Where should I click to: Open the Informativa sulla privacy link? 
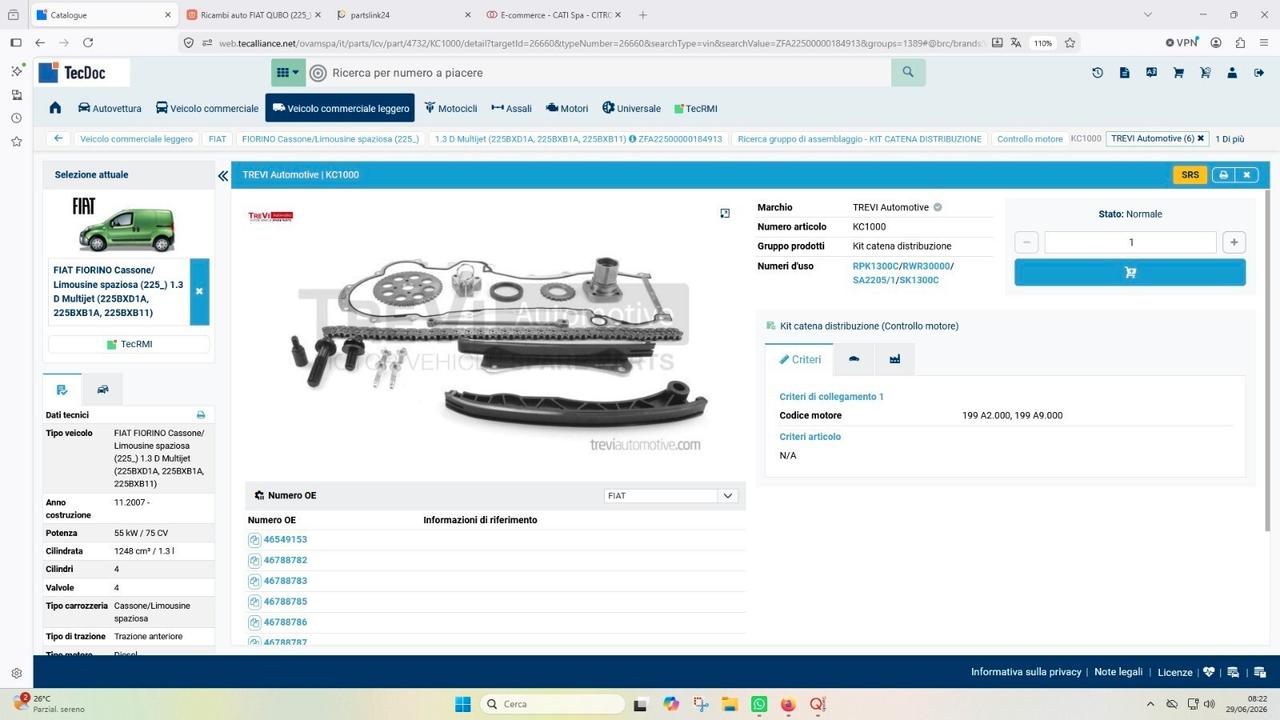pos(1026,672)
